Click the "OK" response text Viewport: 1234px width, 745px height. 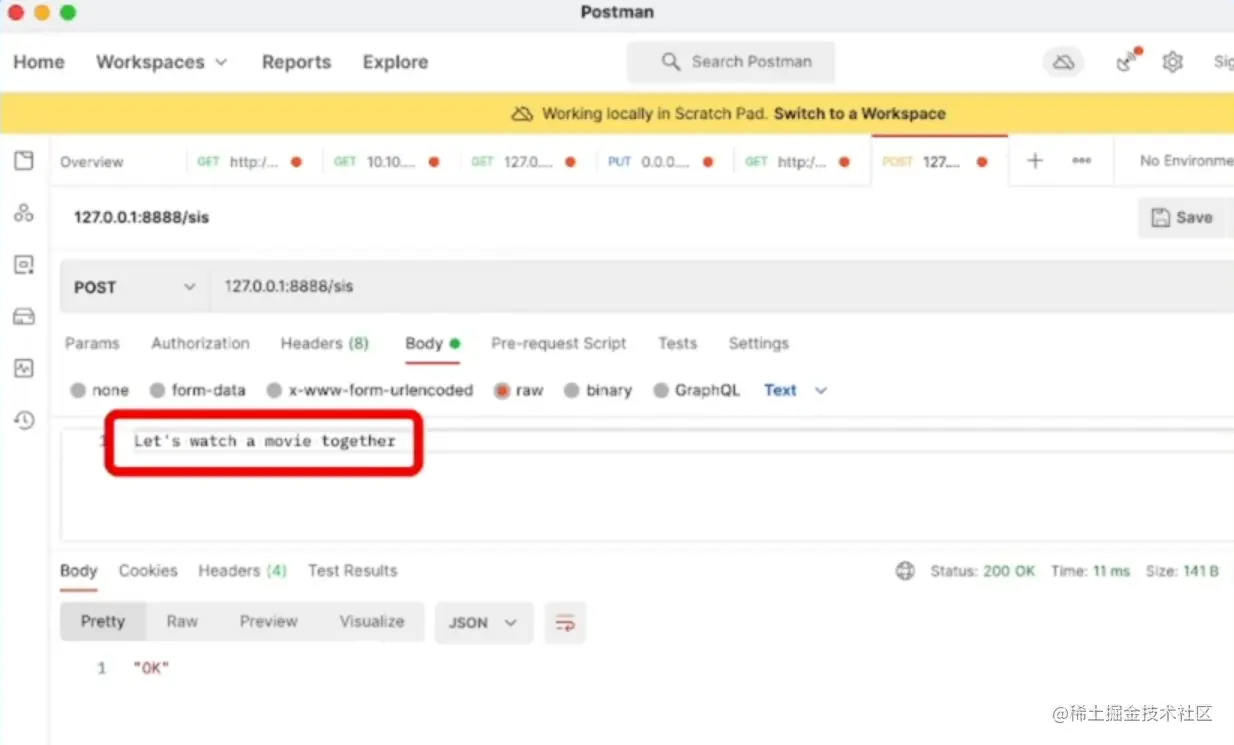(151, 668)
